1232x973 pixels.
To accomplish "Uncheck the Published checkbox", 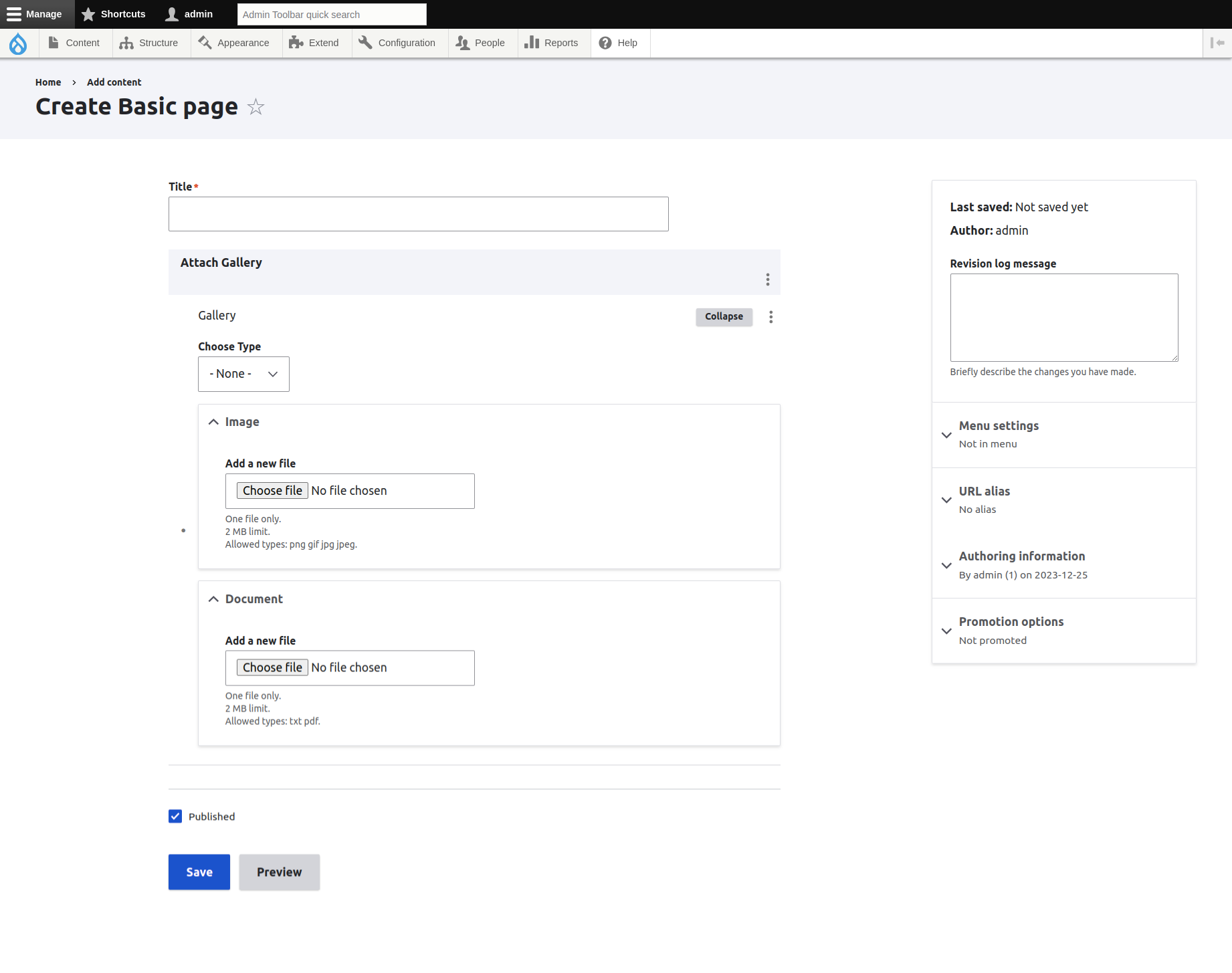I will (x=175, y=816).
